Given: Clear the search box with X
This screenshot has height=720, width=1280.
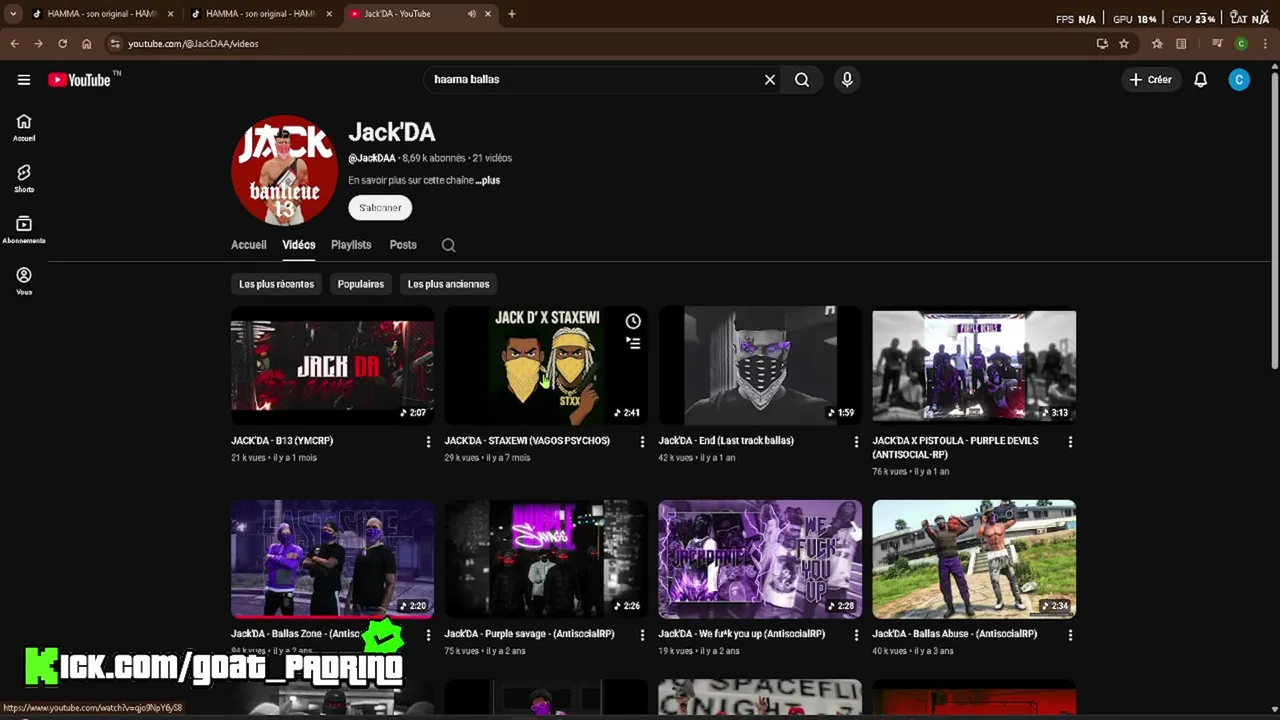Looking at the screenshot, I should click(770, 80).
